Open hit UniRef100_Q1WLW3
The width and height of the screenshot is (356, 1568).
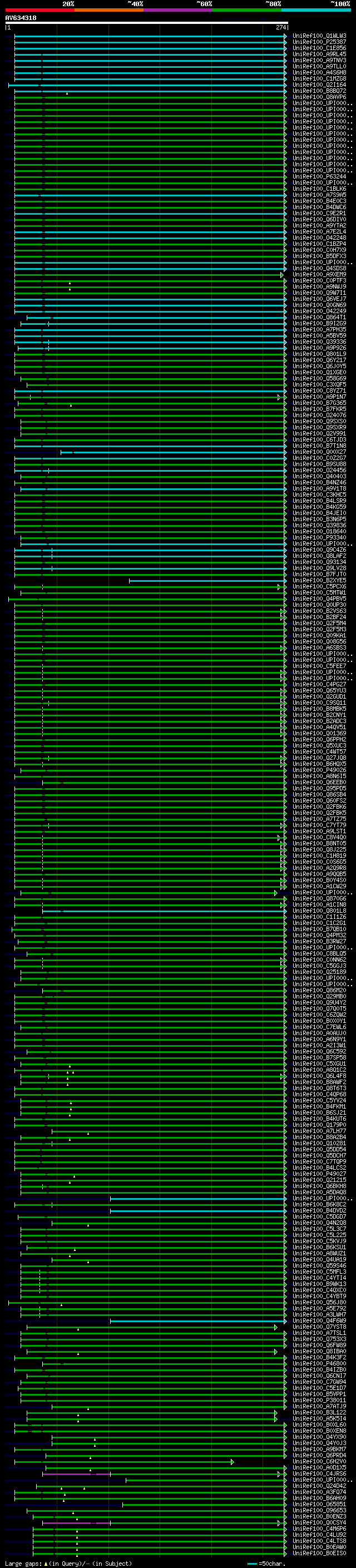319,36
